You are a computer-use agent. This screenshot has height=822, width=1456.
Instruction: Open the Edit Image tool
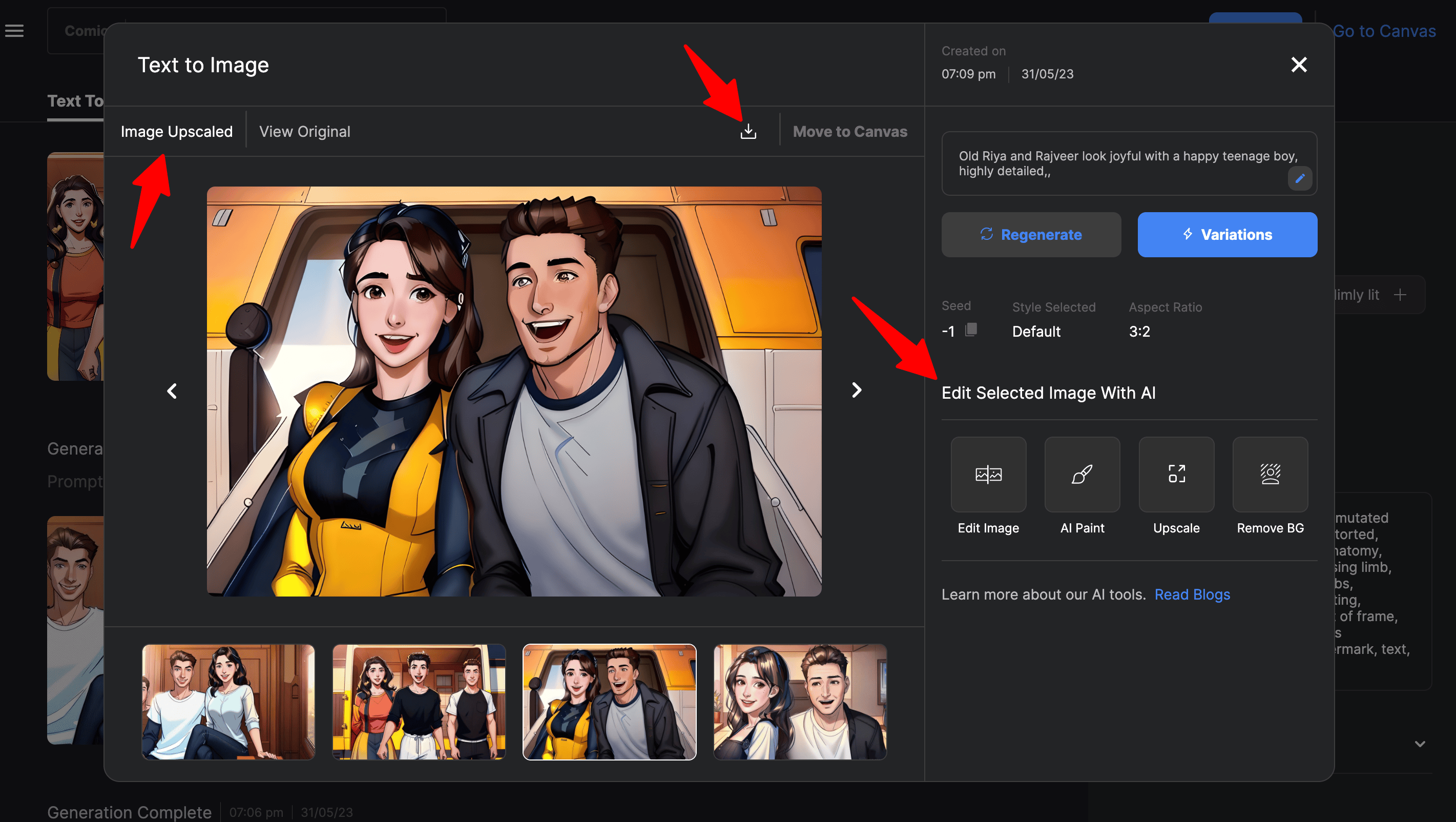(988, 475)
